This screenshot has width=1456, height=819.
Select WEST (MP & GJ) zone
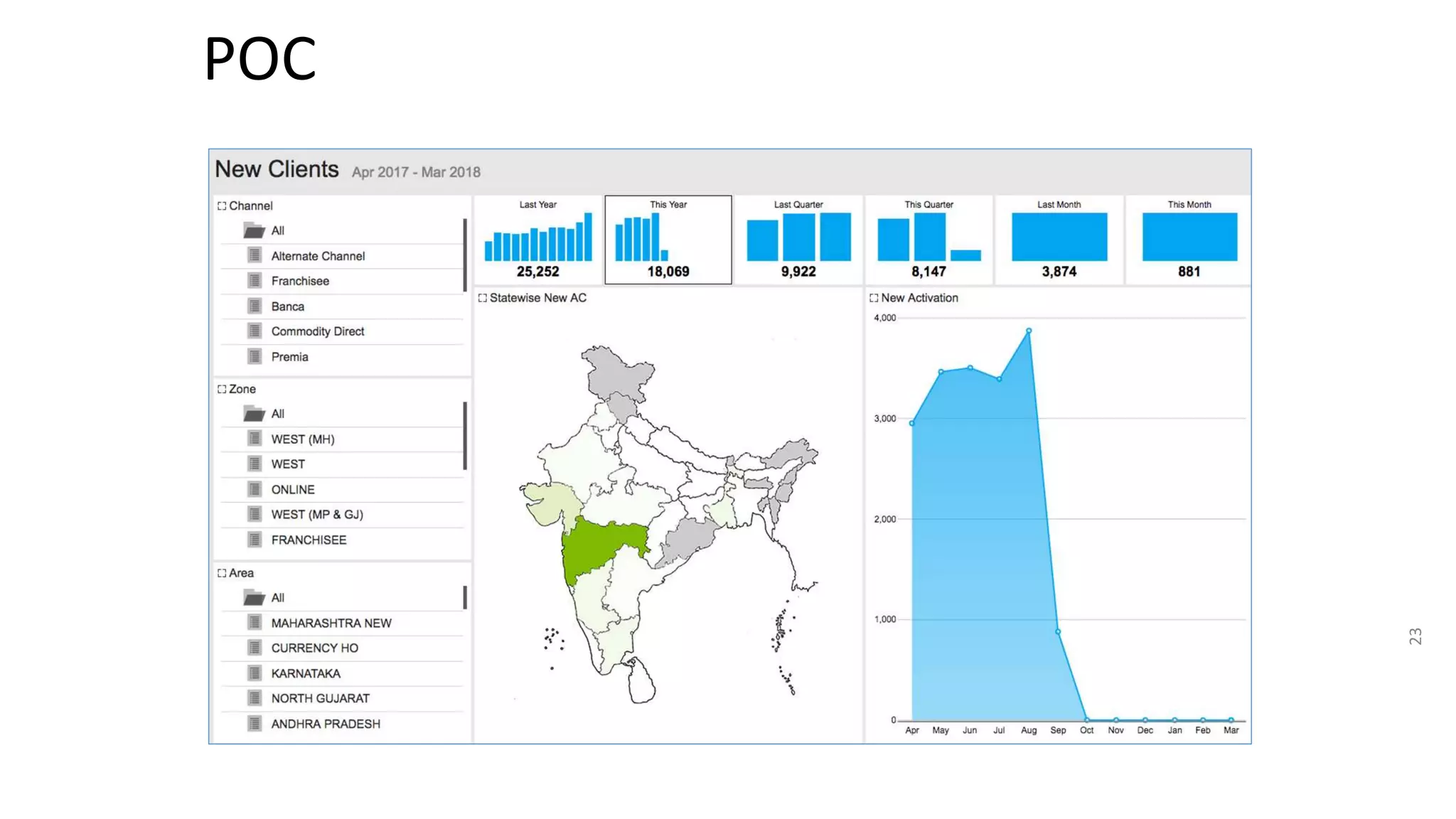[316, 514]
